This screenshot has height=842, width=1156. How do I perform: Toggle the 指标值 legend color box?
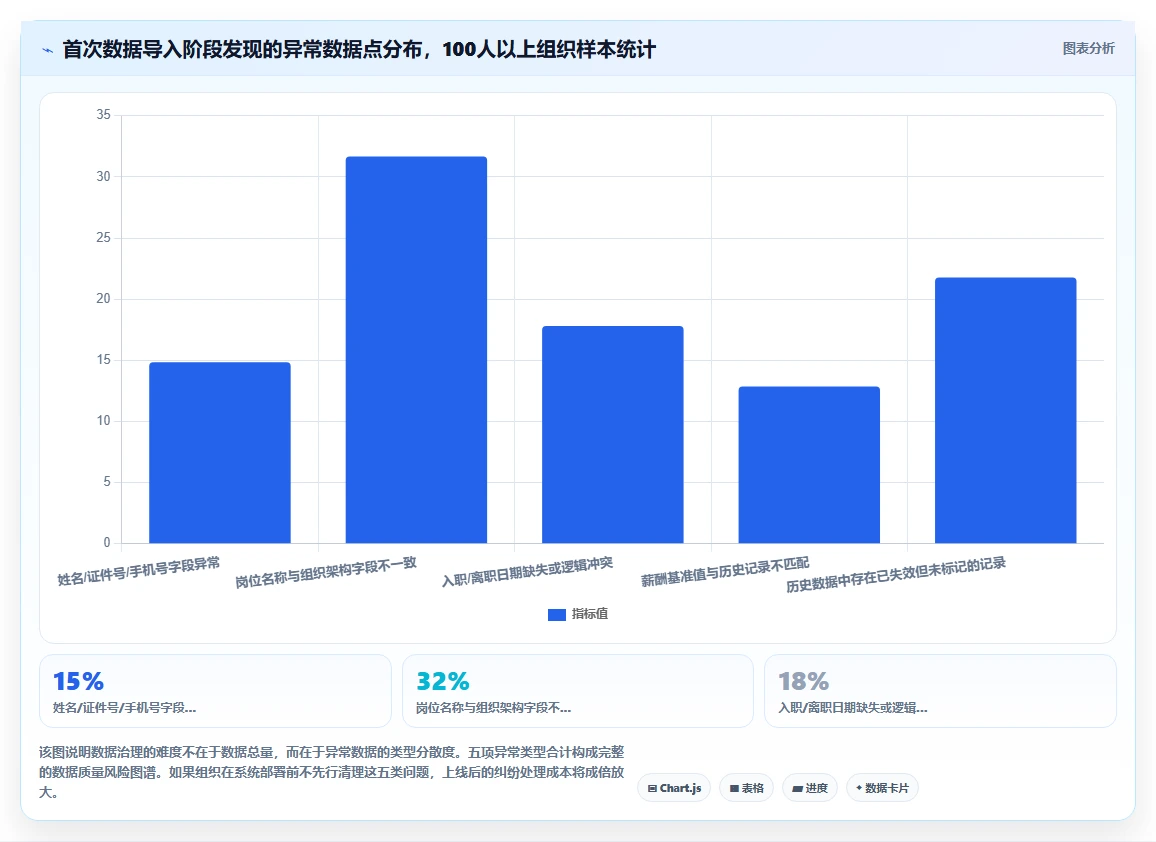[557, 615]
